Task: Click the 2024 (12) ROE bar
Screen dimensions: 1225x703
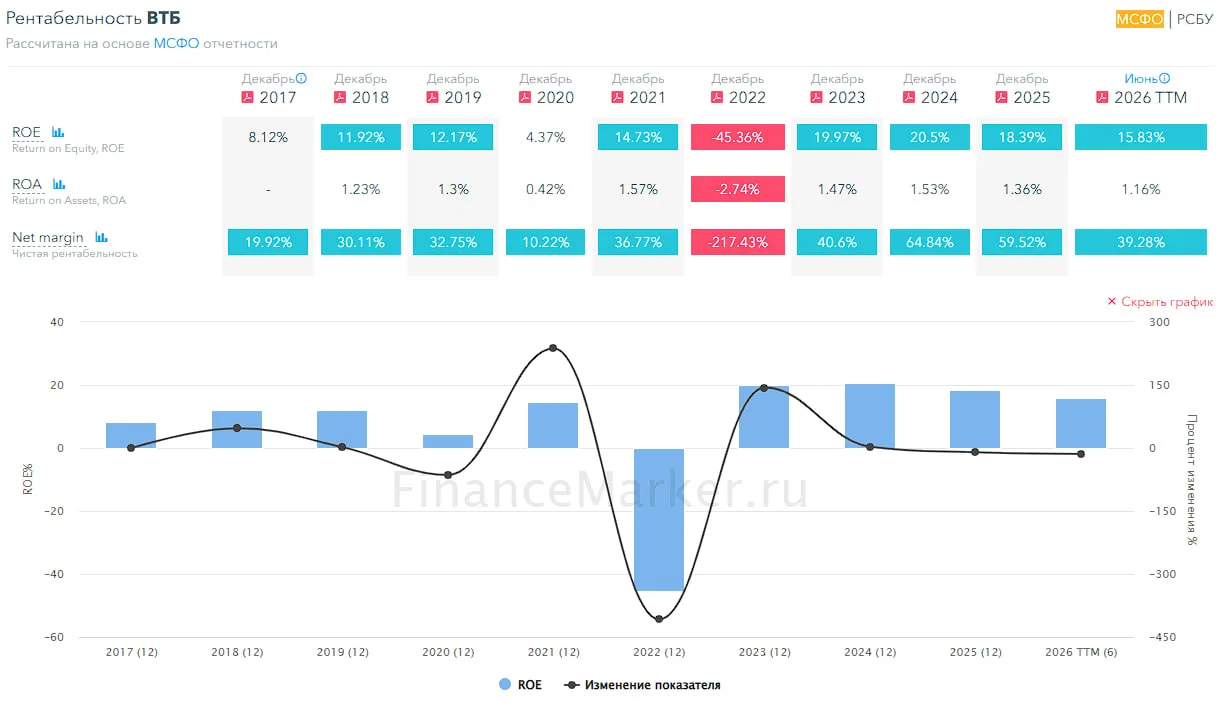Action: (870, 416)
